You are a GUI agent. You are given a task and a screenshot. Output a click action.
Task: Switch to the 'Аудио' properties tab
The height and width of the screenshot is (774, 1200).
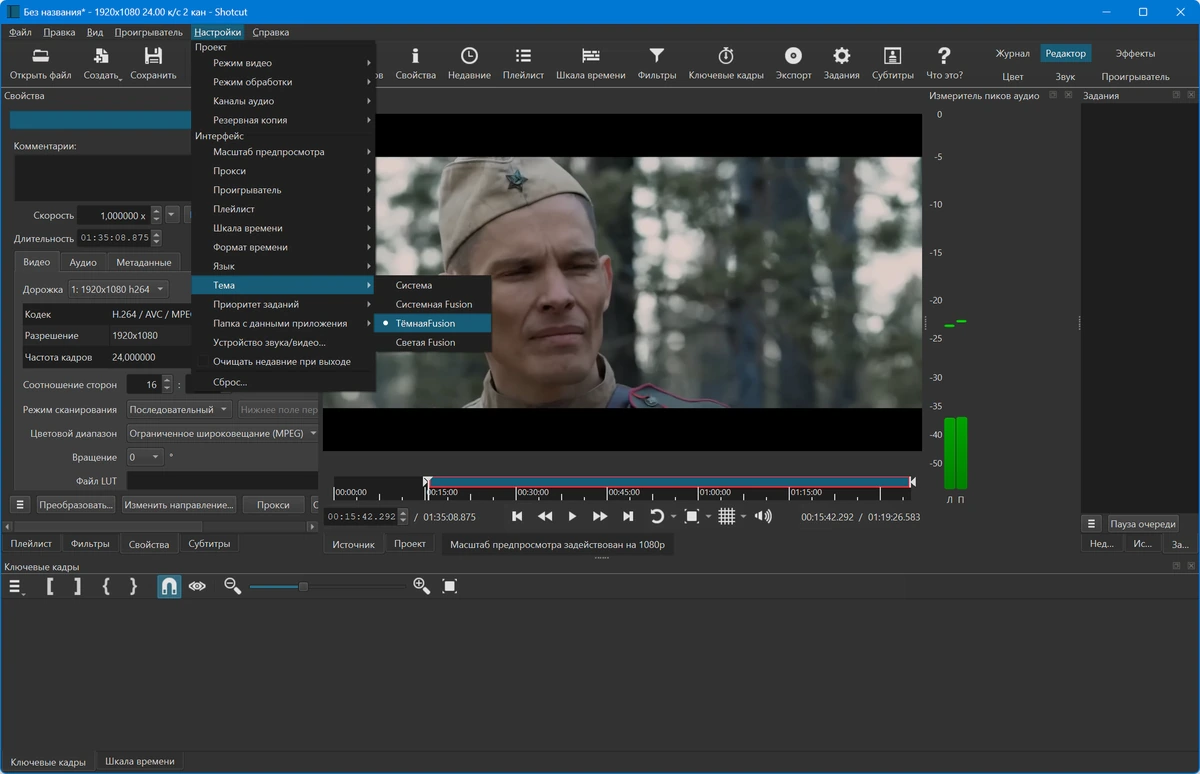(x=83, y=262)
